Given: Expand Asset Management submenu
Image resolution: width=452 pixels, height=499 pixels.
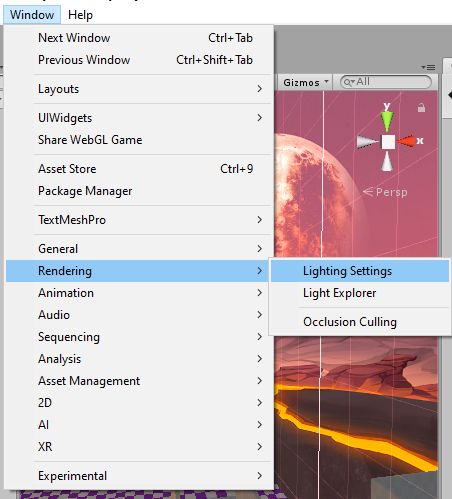Looking at the screenshot, I should tap(139, 381).
